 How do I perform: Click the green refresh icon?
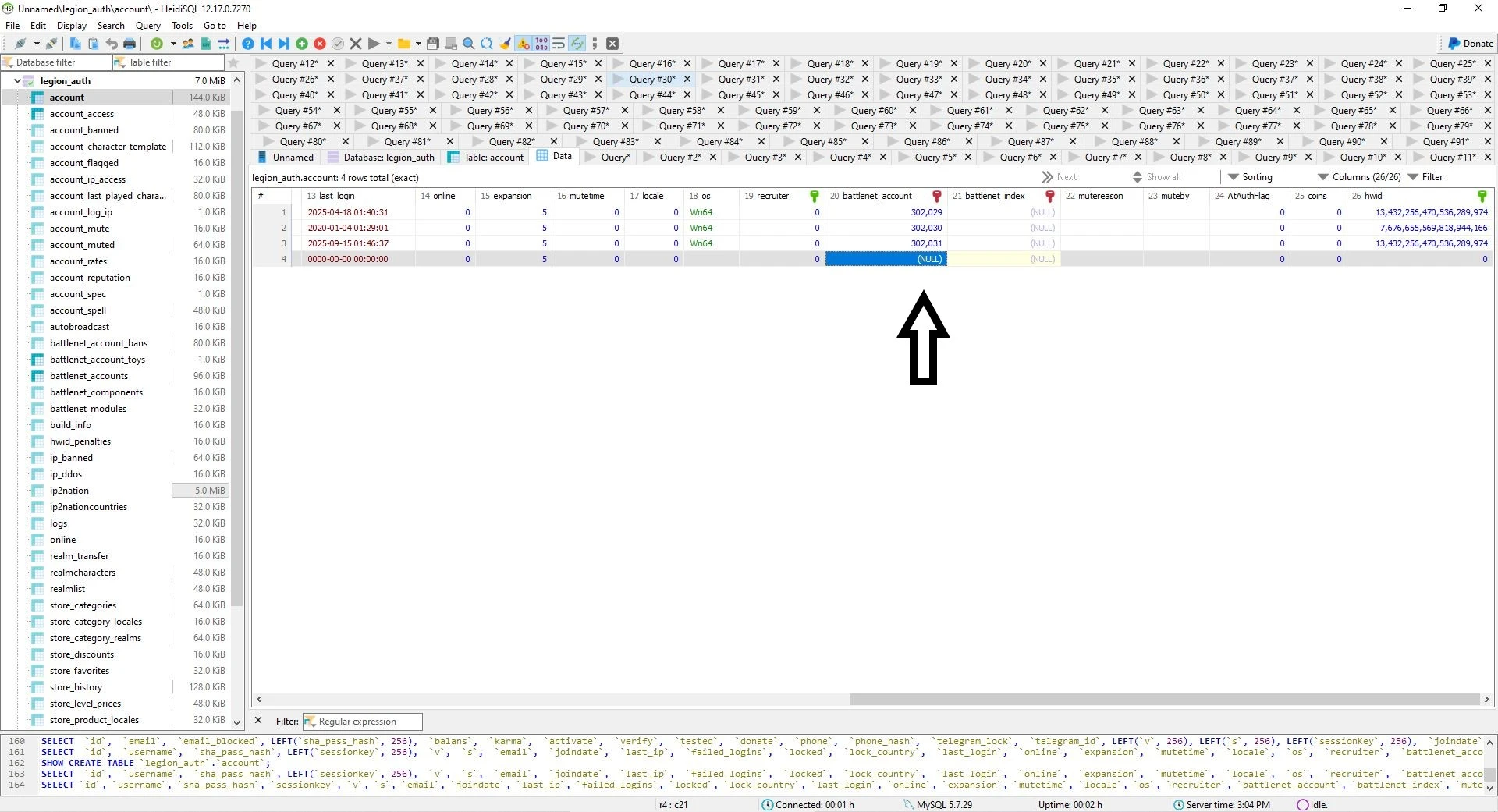tap(157, 44)
